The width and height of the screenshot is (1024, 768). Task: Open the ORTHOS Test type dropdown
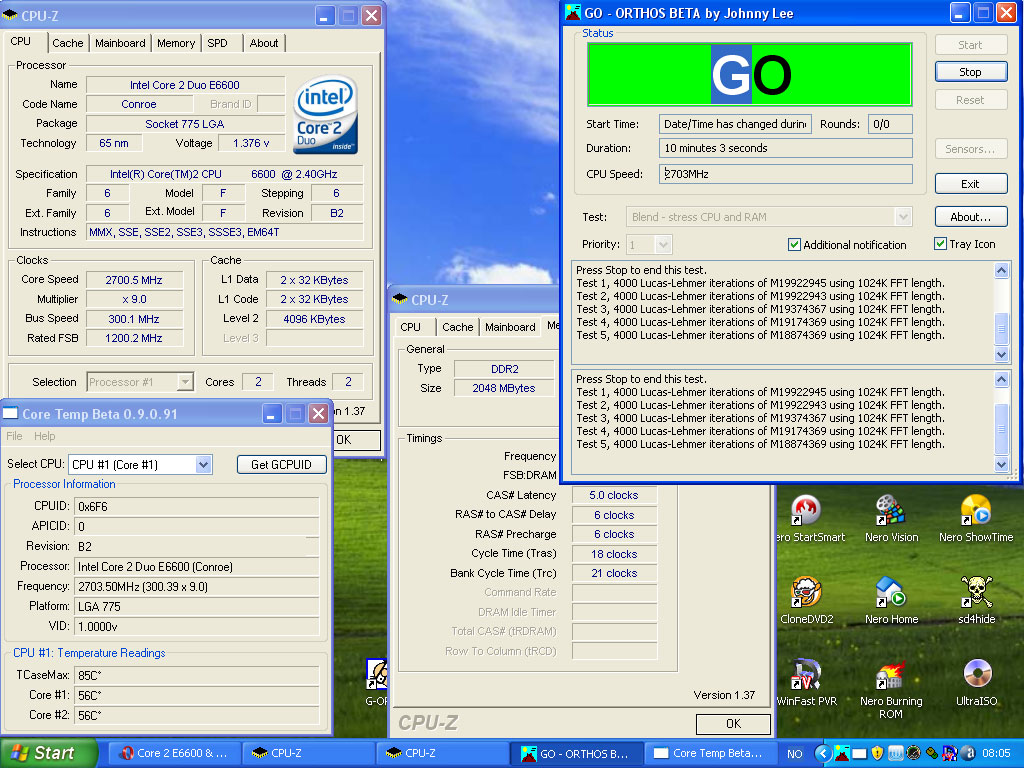click(903, 217)
